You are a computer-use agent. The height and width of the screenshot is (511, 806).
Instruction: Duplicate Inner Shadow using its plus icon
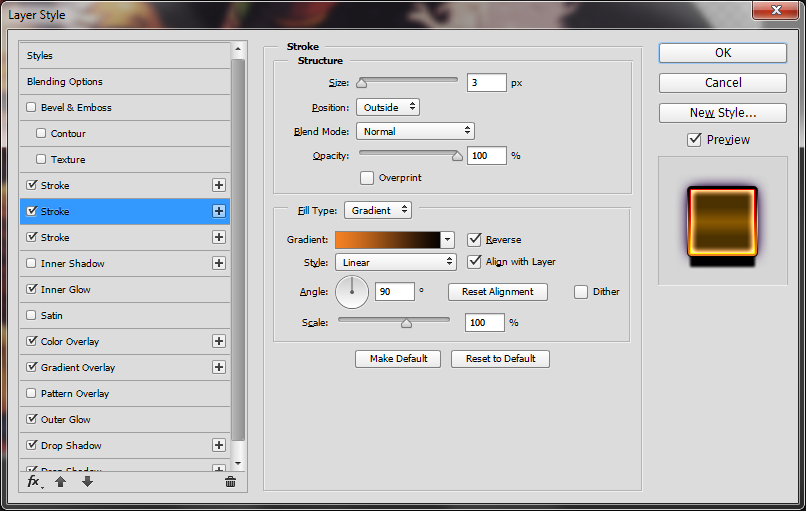click(218, 263)
